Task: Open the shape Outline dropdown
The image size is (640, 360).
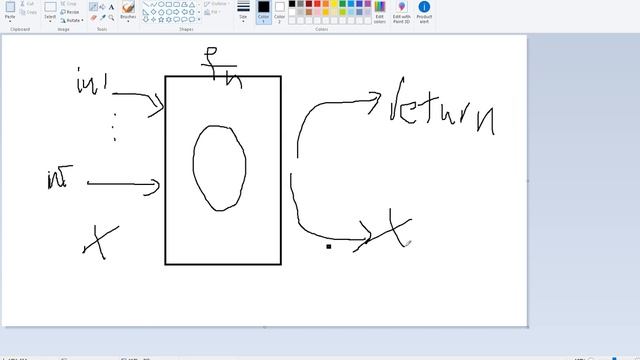Action: [x=216, y=4]
